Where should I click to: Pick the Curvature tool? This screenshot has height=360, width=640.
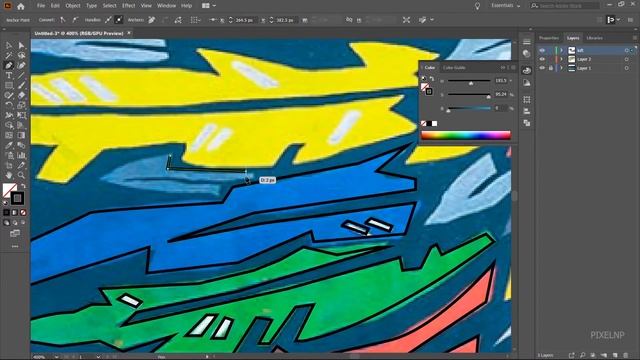click(x=21, y=65)
